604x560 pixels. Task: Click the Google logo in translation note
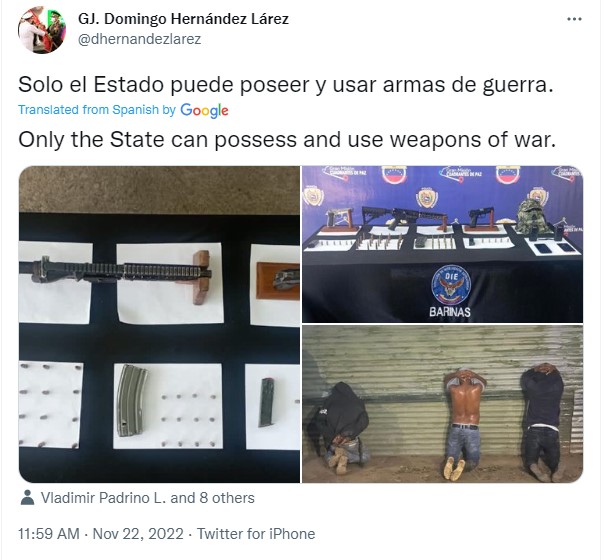click(204, 111)
